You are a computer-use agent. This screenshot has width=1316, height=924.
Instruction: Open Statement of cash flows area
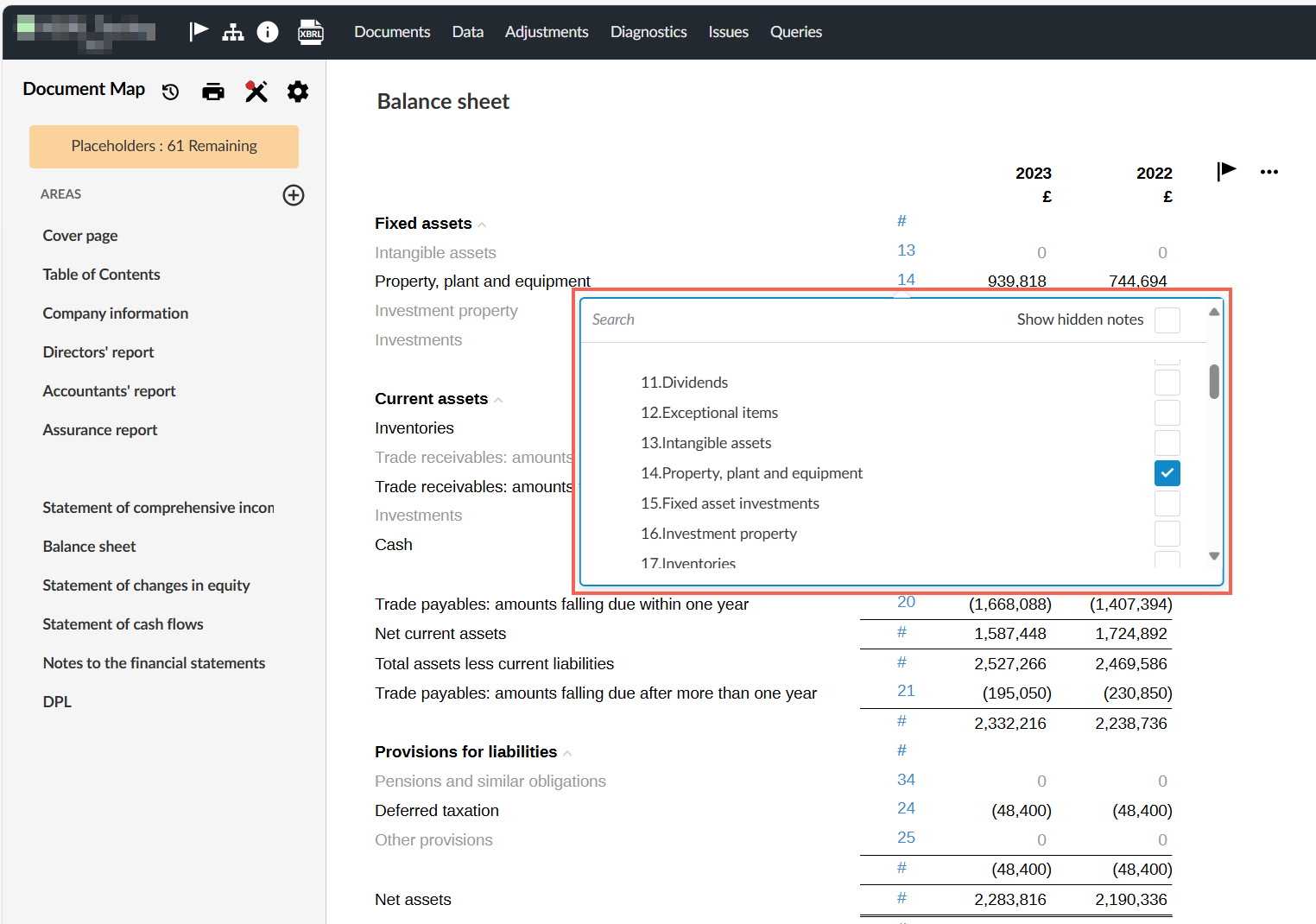tap(123, 624)
